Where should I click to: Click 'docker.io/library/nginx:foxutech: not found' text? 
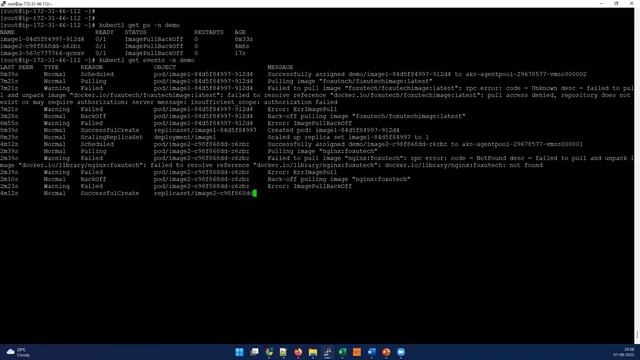(464, 165)
